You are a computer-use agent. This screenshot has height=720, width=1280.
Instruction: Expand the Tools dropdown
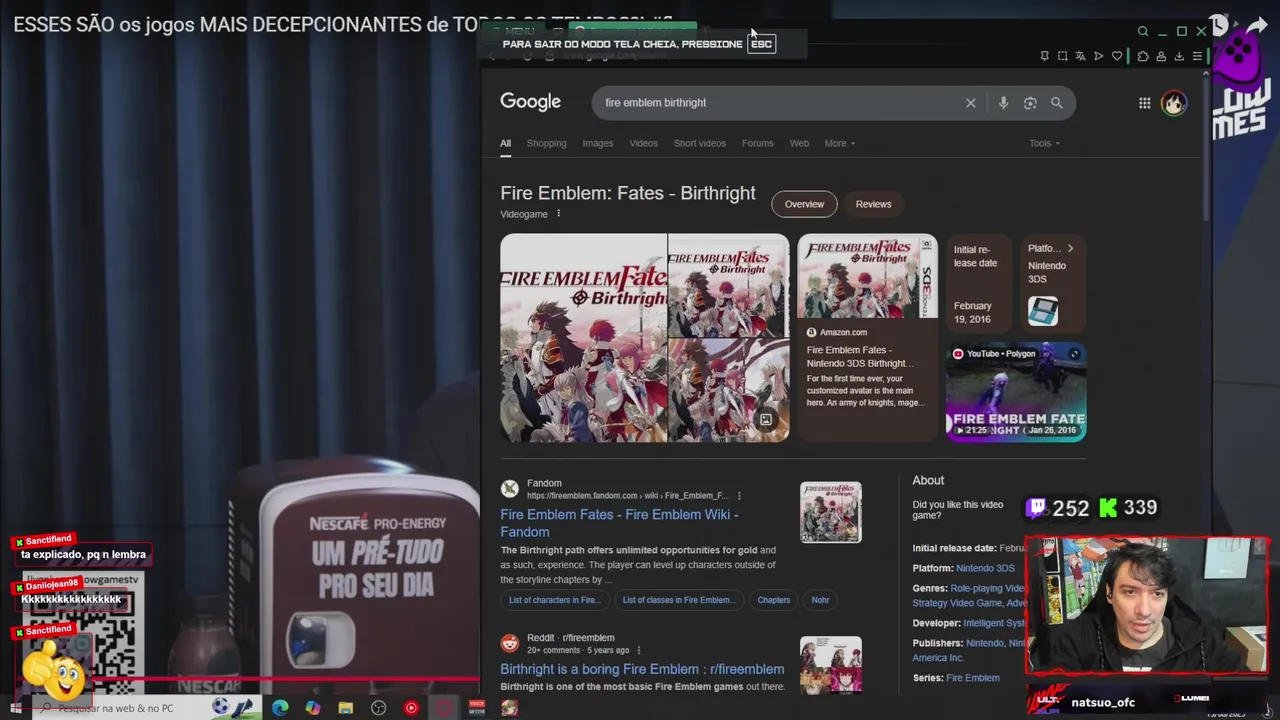coord(1044,143)
